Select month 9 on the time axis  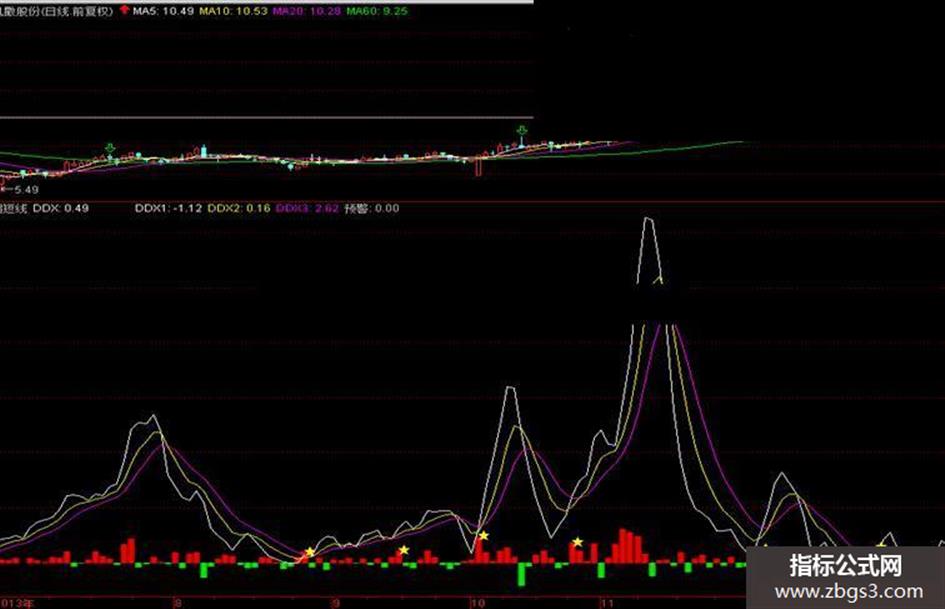click(x=335, y=602)
